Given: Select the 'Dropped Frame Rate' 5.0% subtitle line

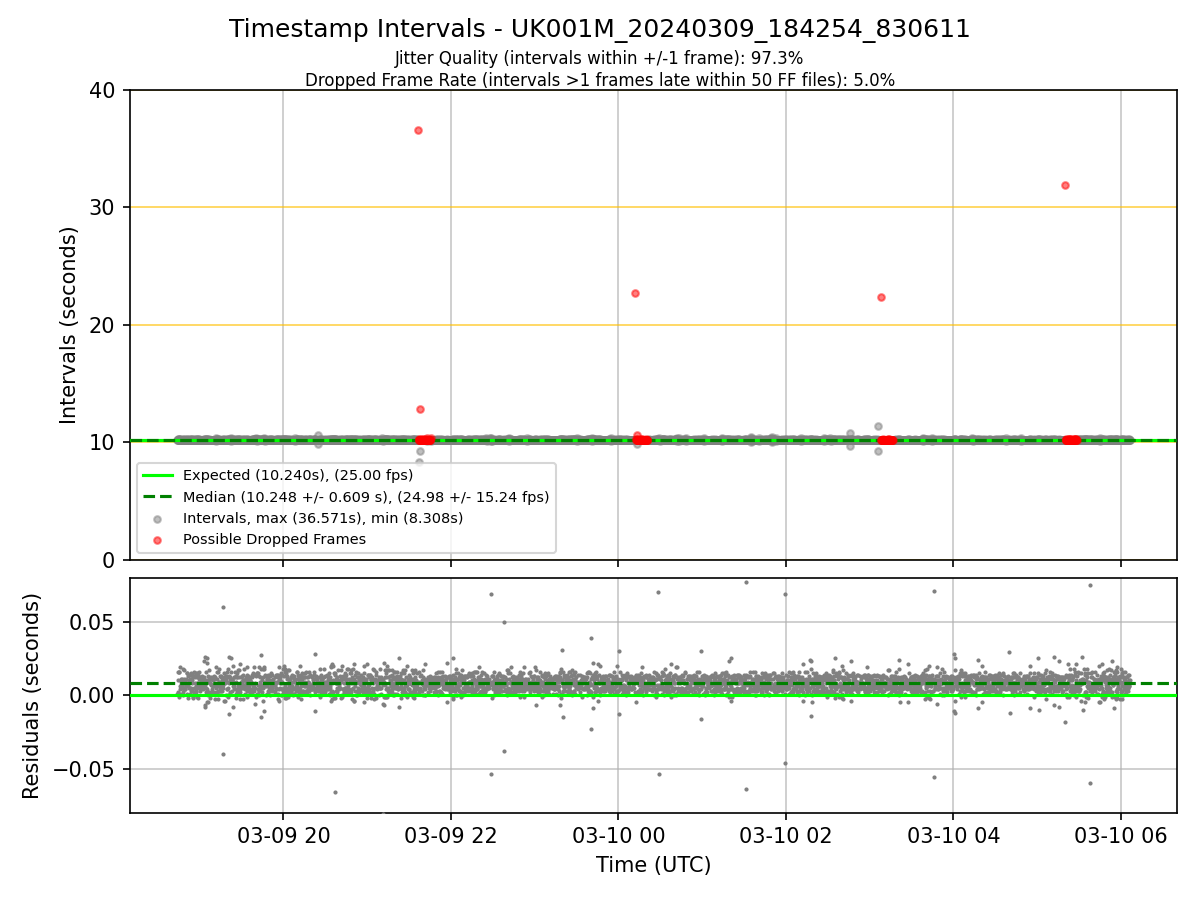Looking at the screenshot, I should [599, 80].
